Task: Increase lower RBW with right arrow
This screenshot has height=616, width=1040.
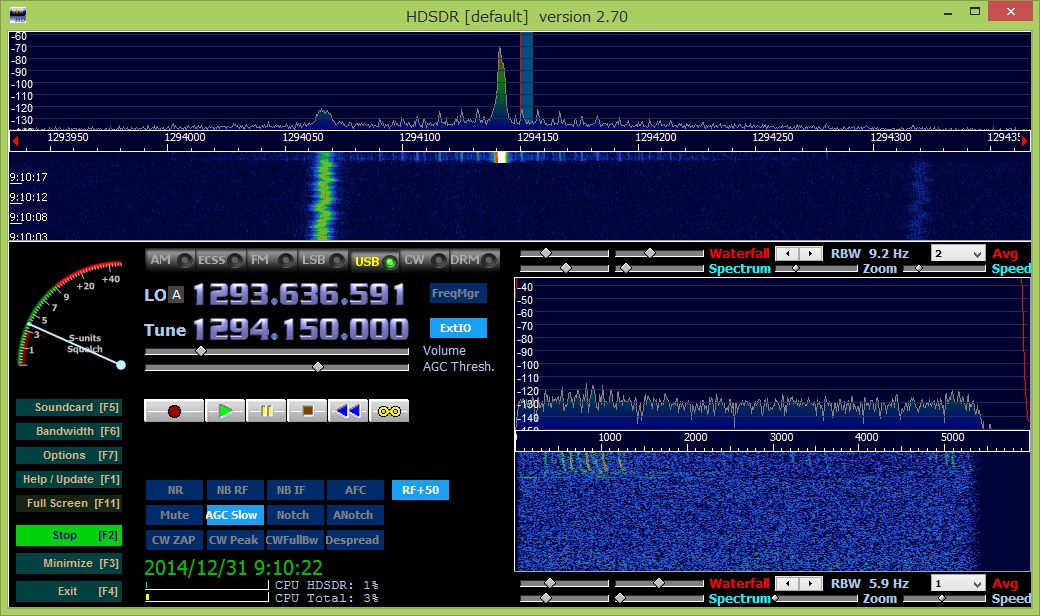Action: click(811, 584)
